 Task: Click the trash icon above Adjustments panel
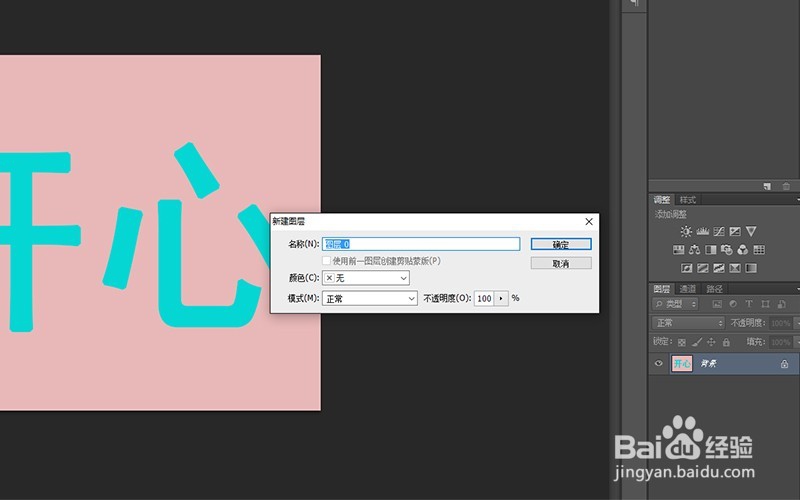(x=786, y=186)
